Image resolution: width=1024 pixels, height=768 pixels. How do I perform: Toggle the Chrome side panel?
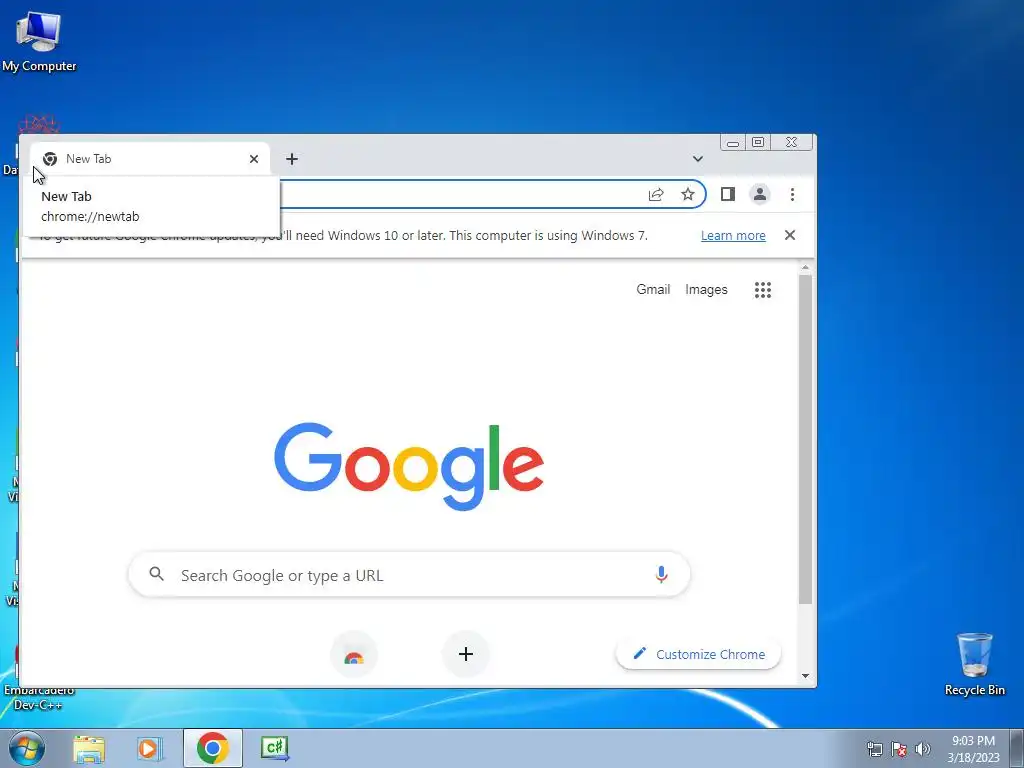(728, 194)
